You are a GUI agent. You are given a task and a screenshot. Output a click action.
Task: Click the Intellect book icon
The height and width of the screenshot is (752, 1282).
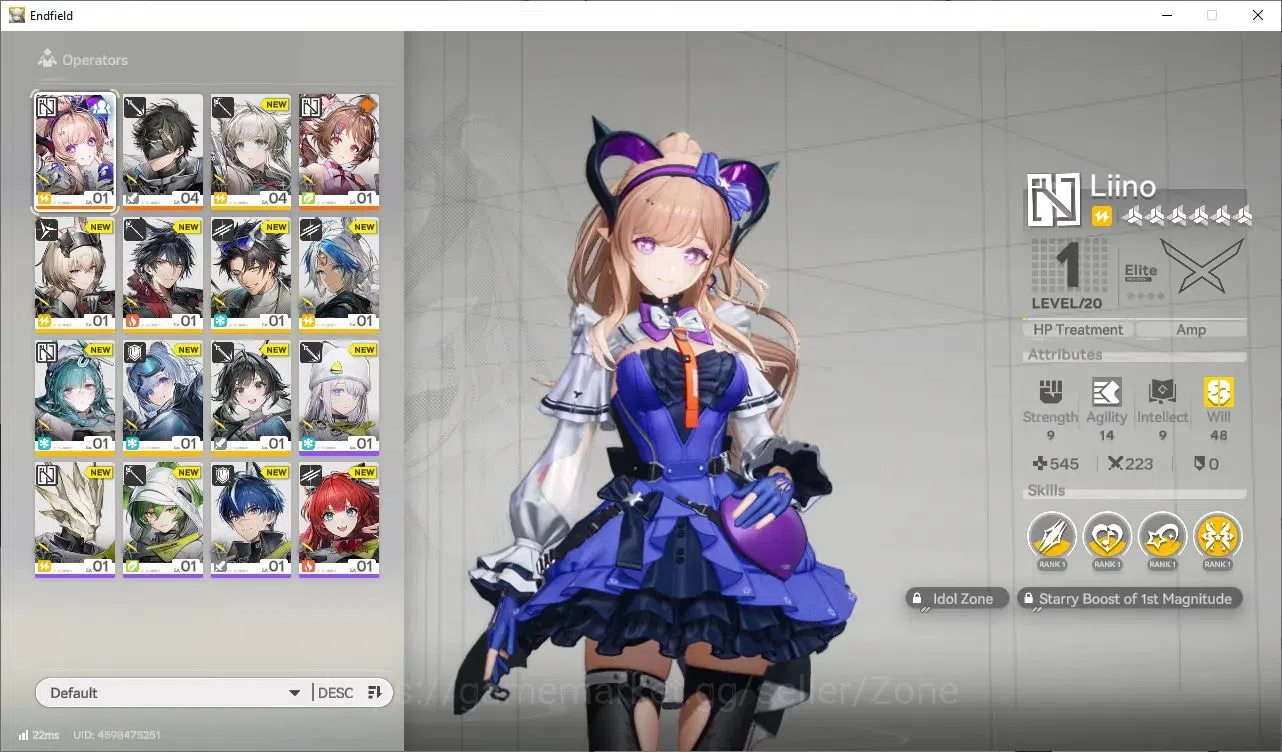[x=1162, y=391]
